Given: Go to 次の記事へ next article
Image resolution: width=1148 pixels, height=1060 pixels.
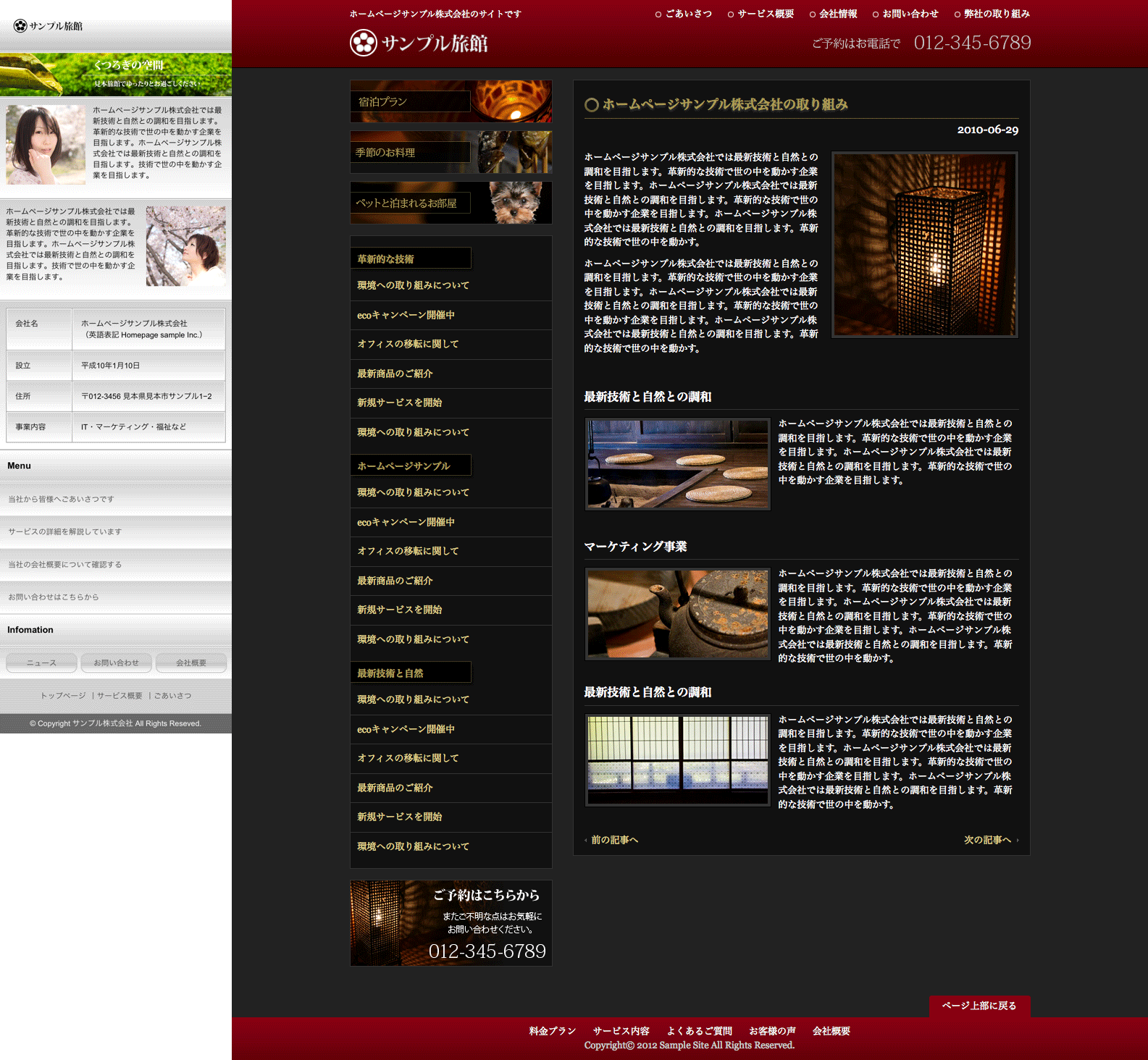Looking at the screenshot, I should (987, 840).
